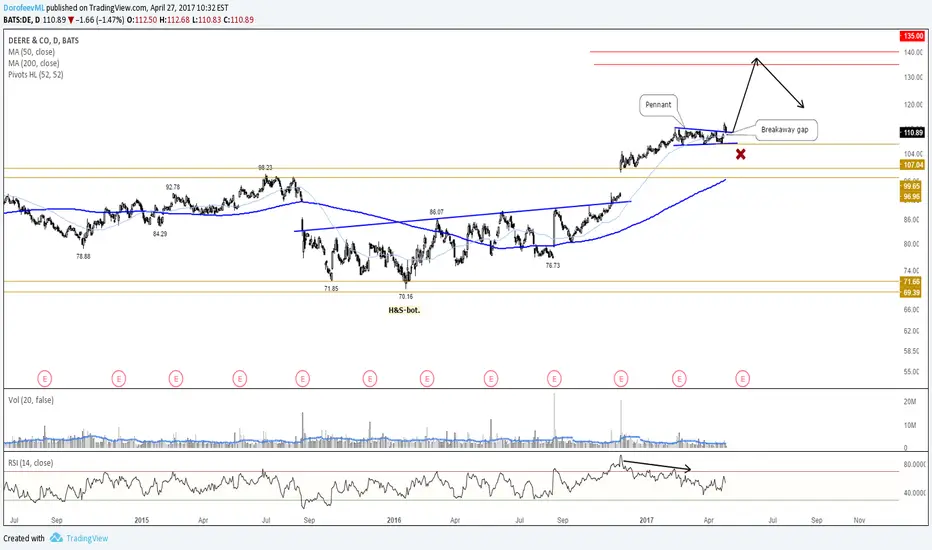The height and width of the screenshot is (550, 932).
Task: Select the Vol (20, false) indicator label
Action: tap(31, 400)
